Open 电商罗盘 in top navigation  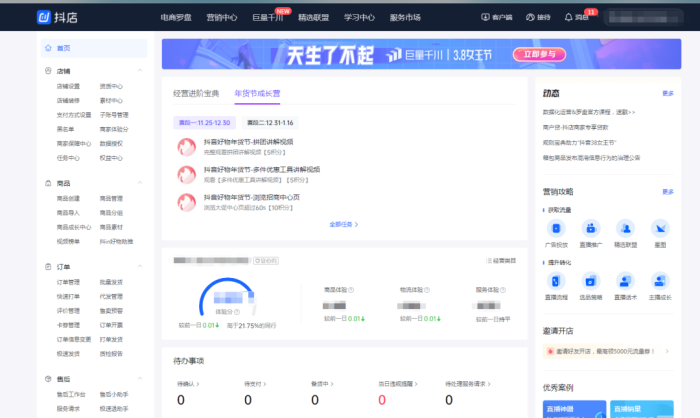(x=176, y=17)
